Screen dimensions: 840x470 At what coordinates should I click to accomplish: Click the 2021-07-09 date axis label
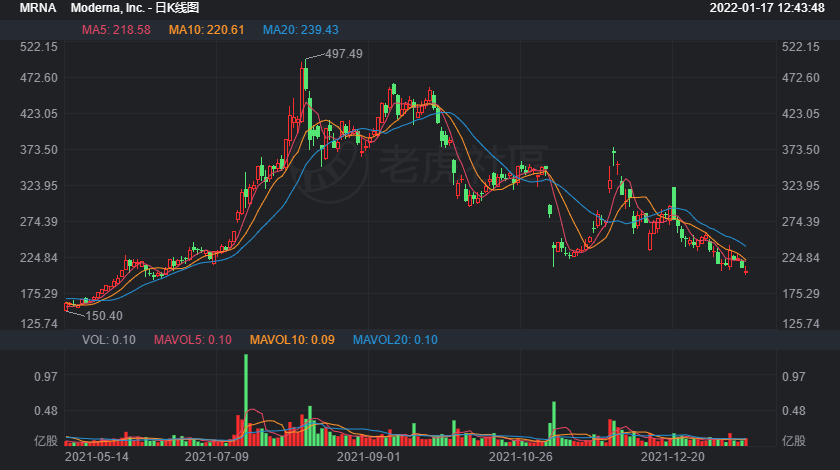tap(216, 457)
